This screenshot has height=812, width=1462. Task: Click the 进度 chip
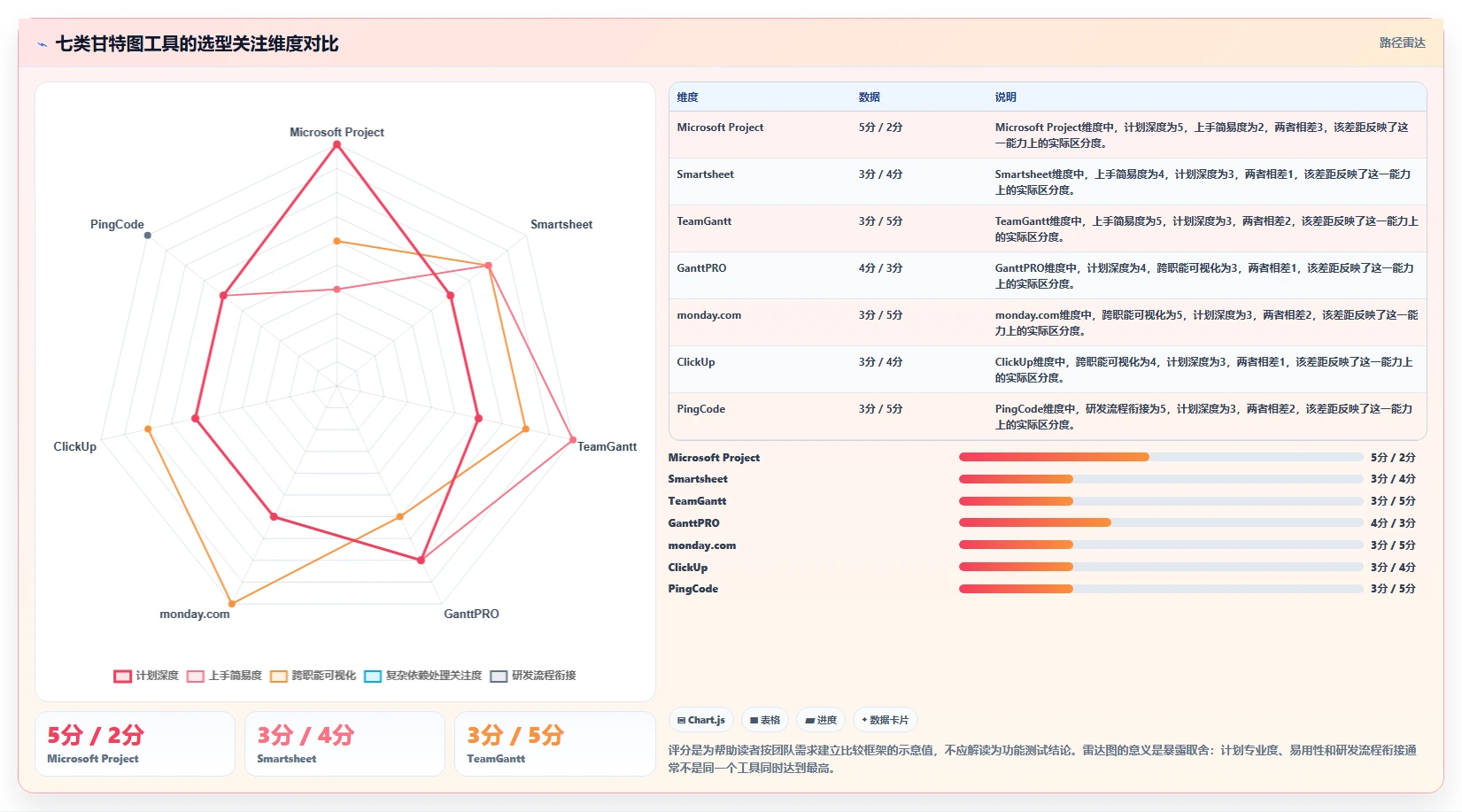(x=821, y=720)
